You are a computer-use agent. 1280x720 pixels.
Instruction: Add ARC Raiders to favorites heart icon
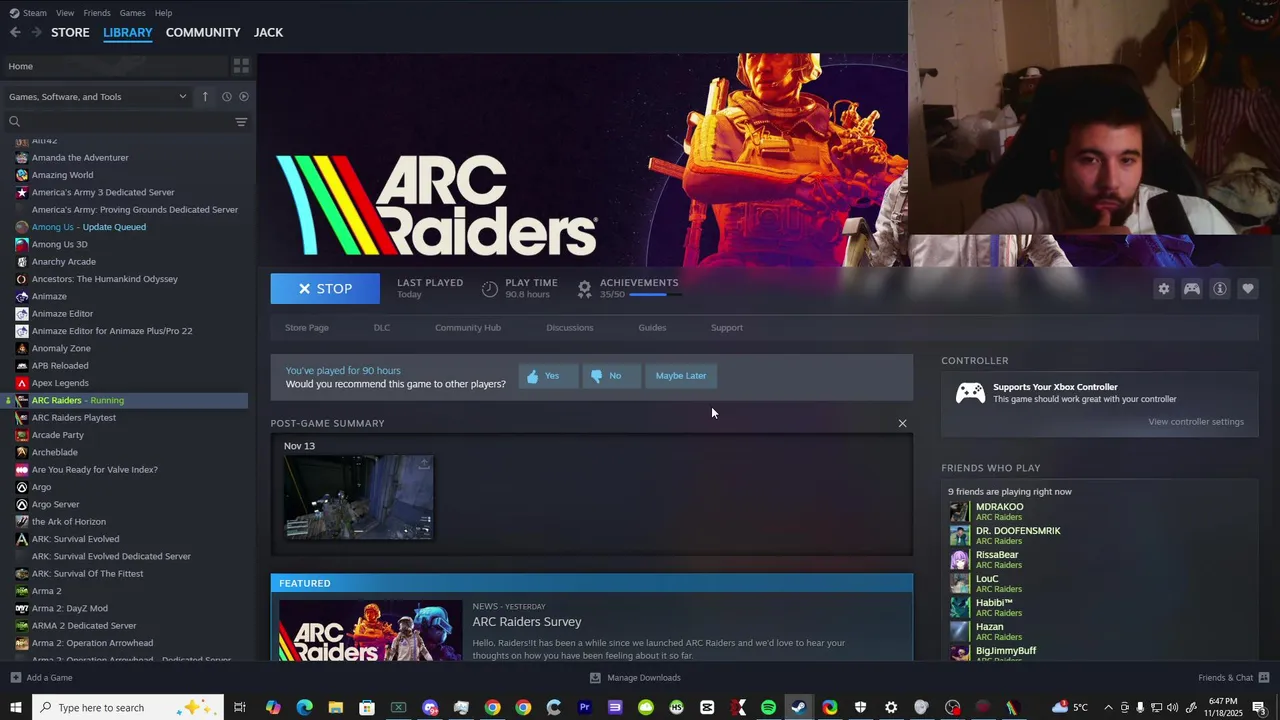[1248, 289]
